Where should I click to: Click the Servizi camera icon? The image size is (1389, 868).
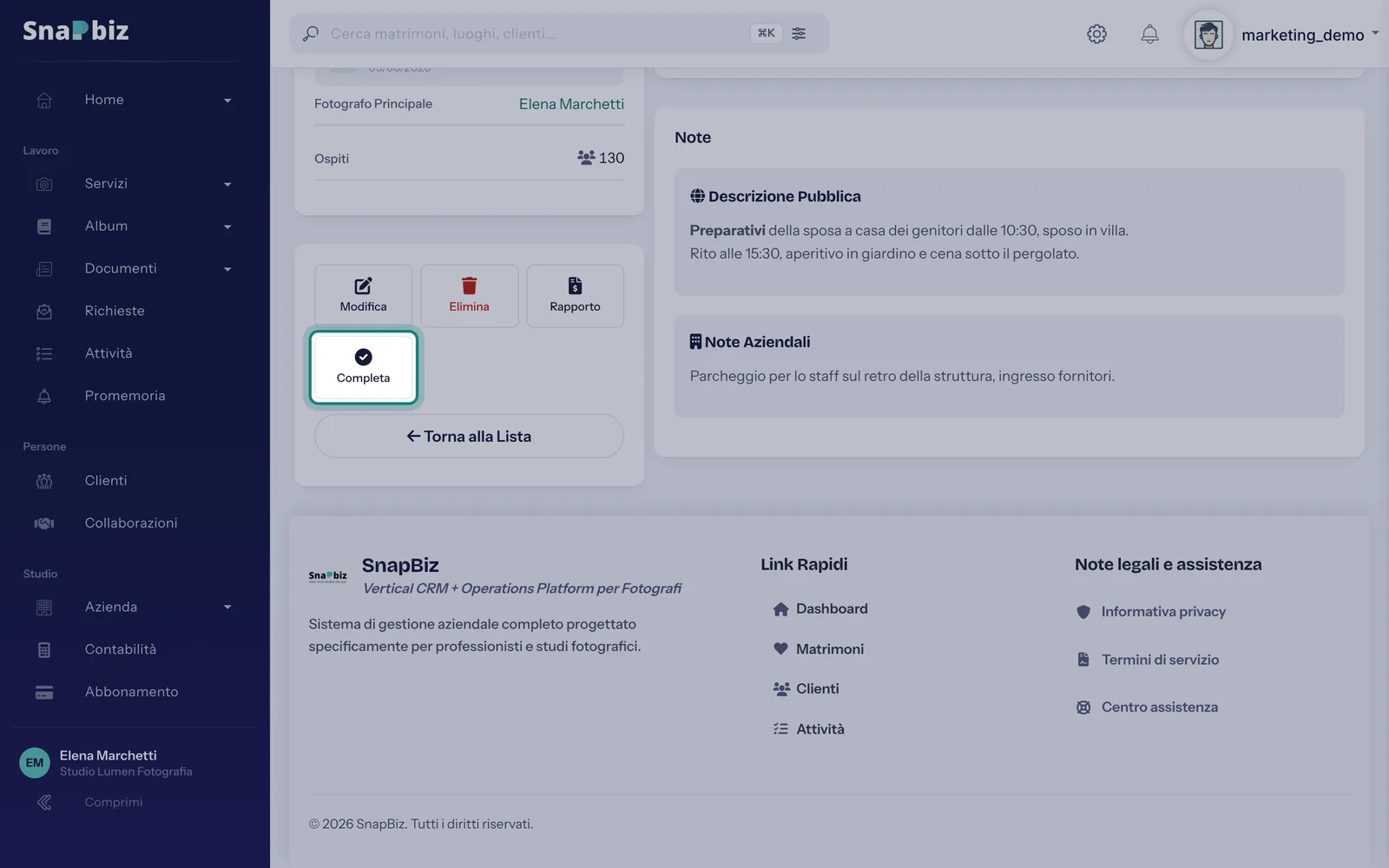(x=44, y=184)
